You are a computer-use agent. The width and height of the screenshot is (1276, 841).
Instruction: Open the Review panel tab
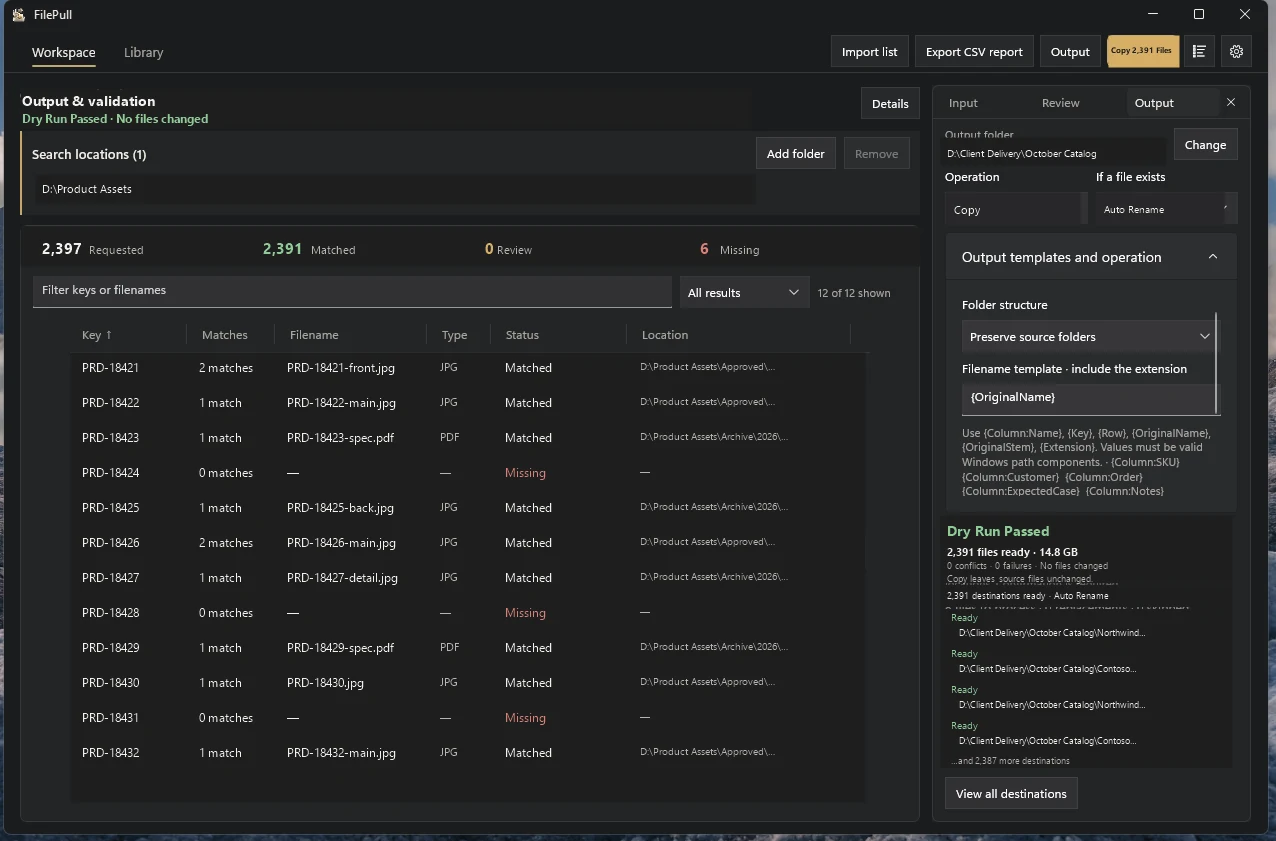click(x=1060, y=103)
